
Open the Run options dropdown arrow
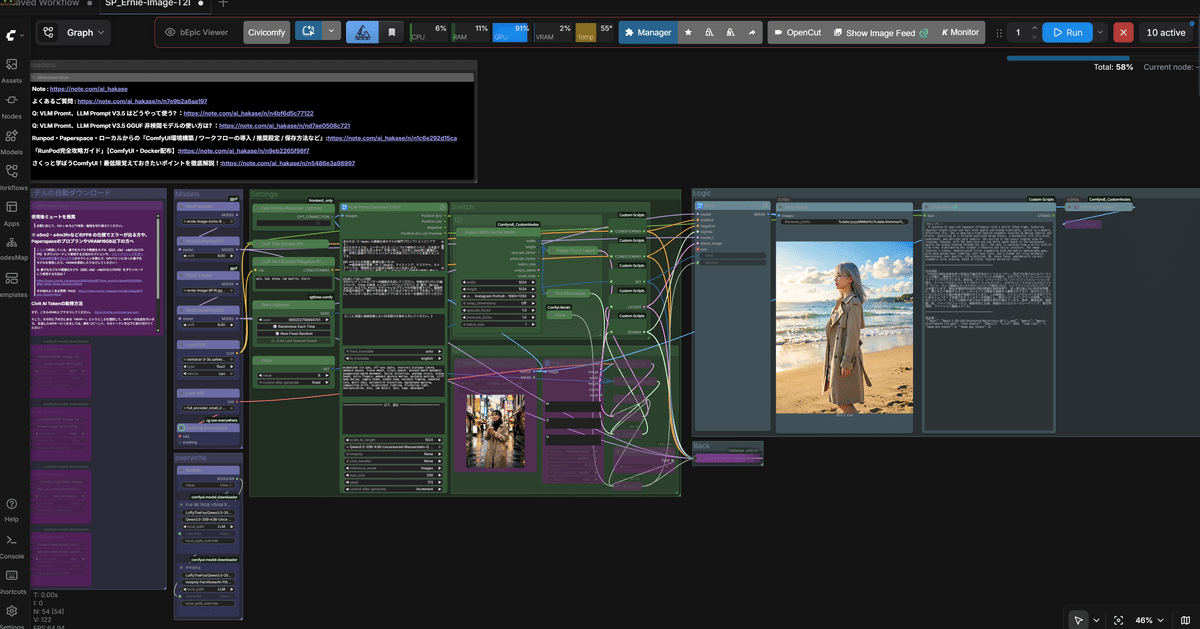1100,33
